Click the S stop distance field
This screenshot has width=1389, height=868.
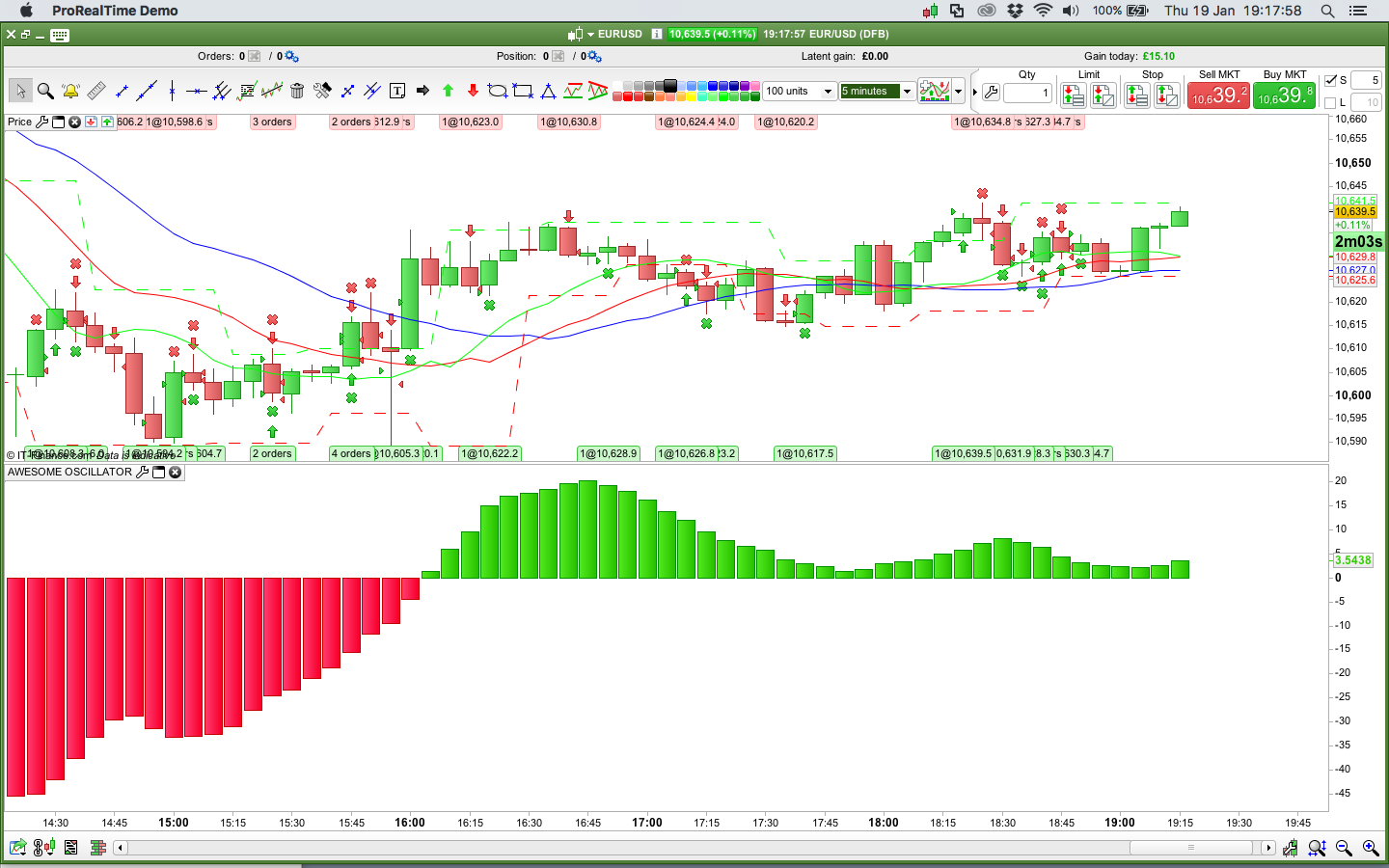(1366, 80)
